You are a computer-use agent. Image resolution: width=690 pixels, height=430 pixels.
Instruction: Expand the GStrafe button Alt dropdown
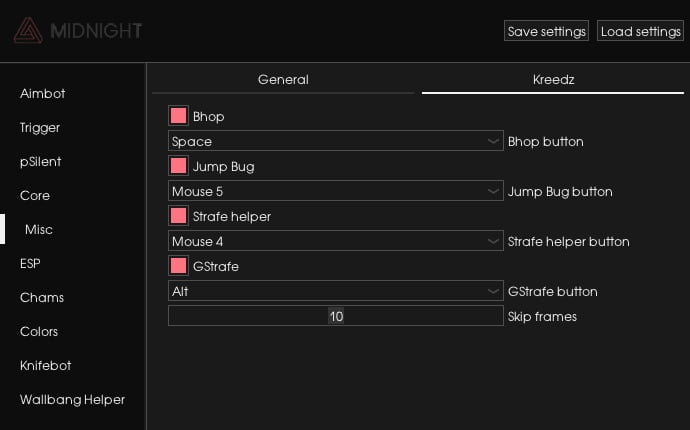point(336,291)
